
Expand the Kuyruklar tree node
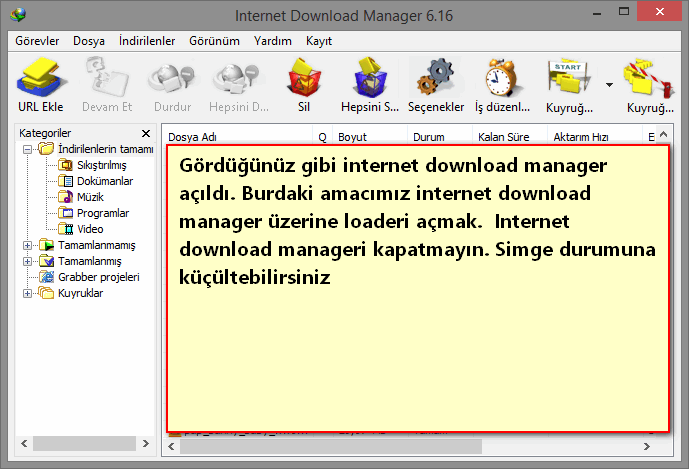pos(27,294)
